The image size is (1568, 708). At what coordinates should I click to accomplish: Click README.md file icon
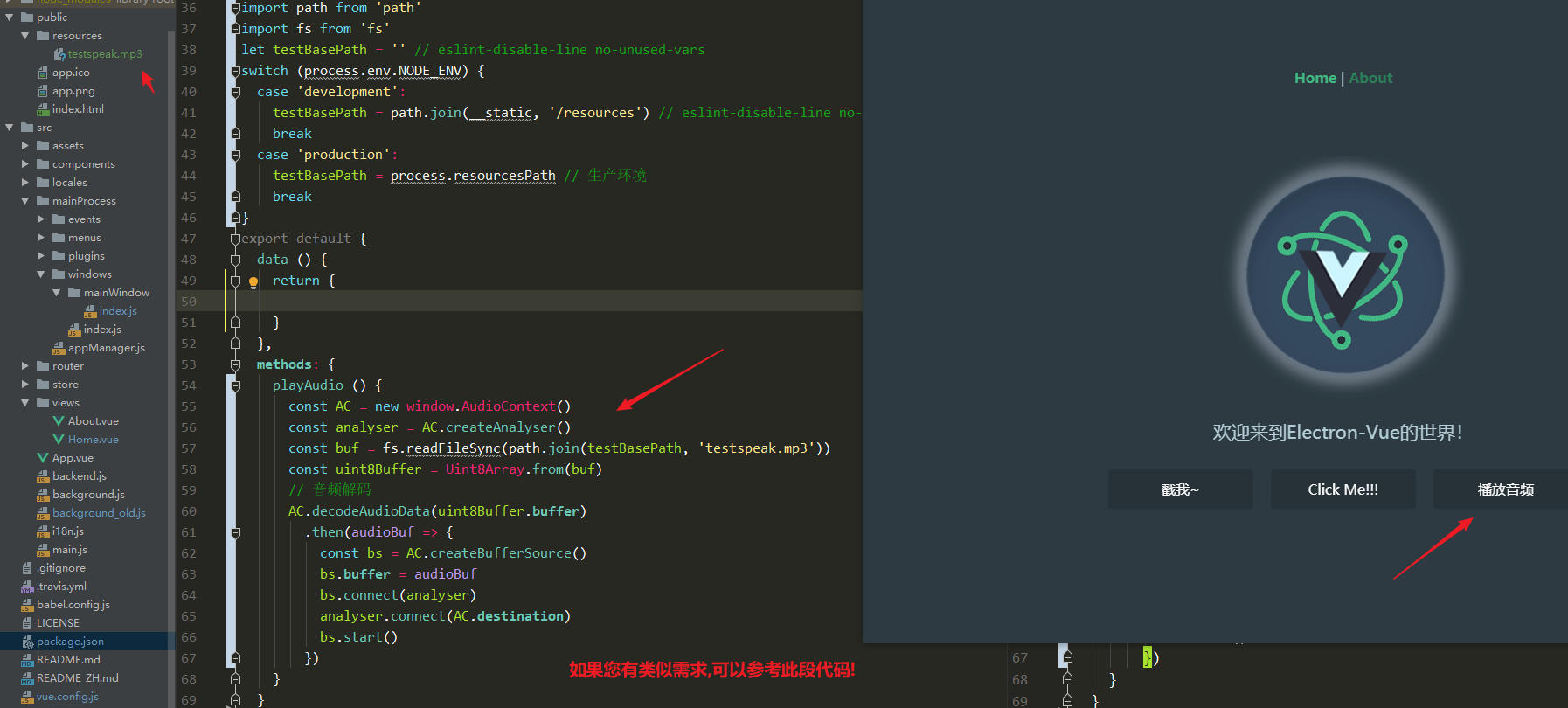pyautogui.click(x=27, y=660)
